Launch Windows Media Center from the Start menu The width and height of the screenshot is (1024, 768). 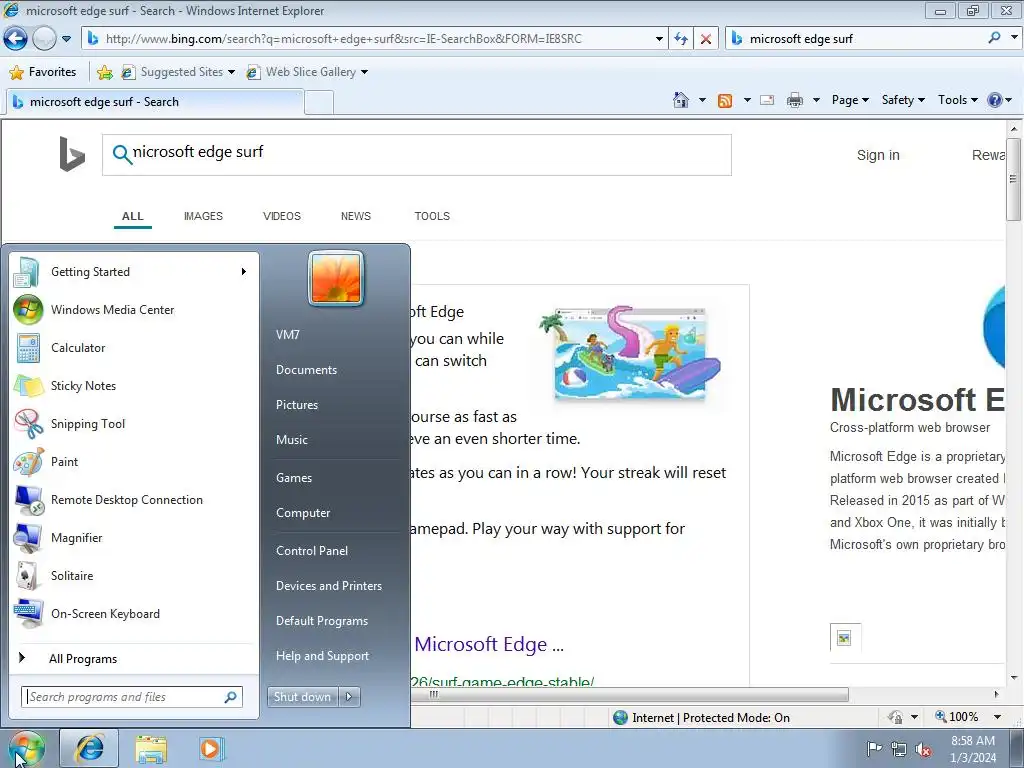135,310
